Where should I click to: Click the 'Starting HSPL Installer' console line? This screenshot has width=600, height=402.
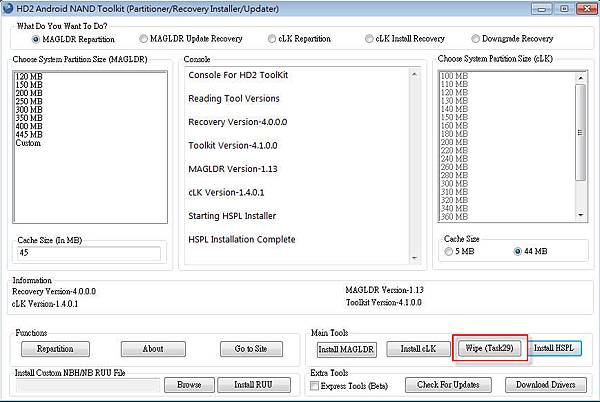(x=232, y=216)
